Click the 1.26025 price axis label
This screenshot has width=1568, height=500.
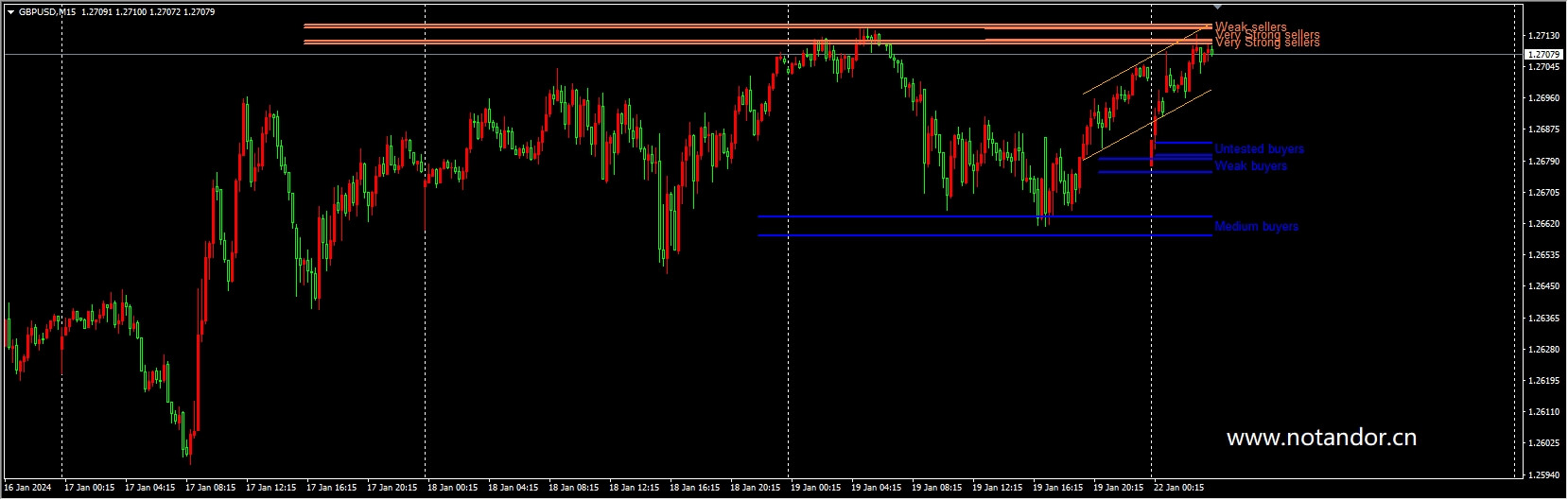[x=1543, y=443]
